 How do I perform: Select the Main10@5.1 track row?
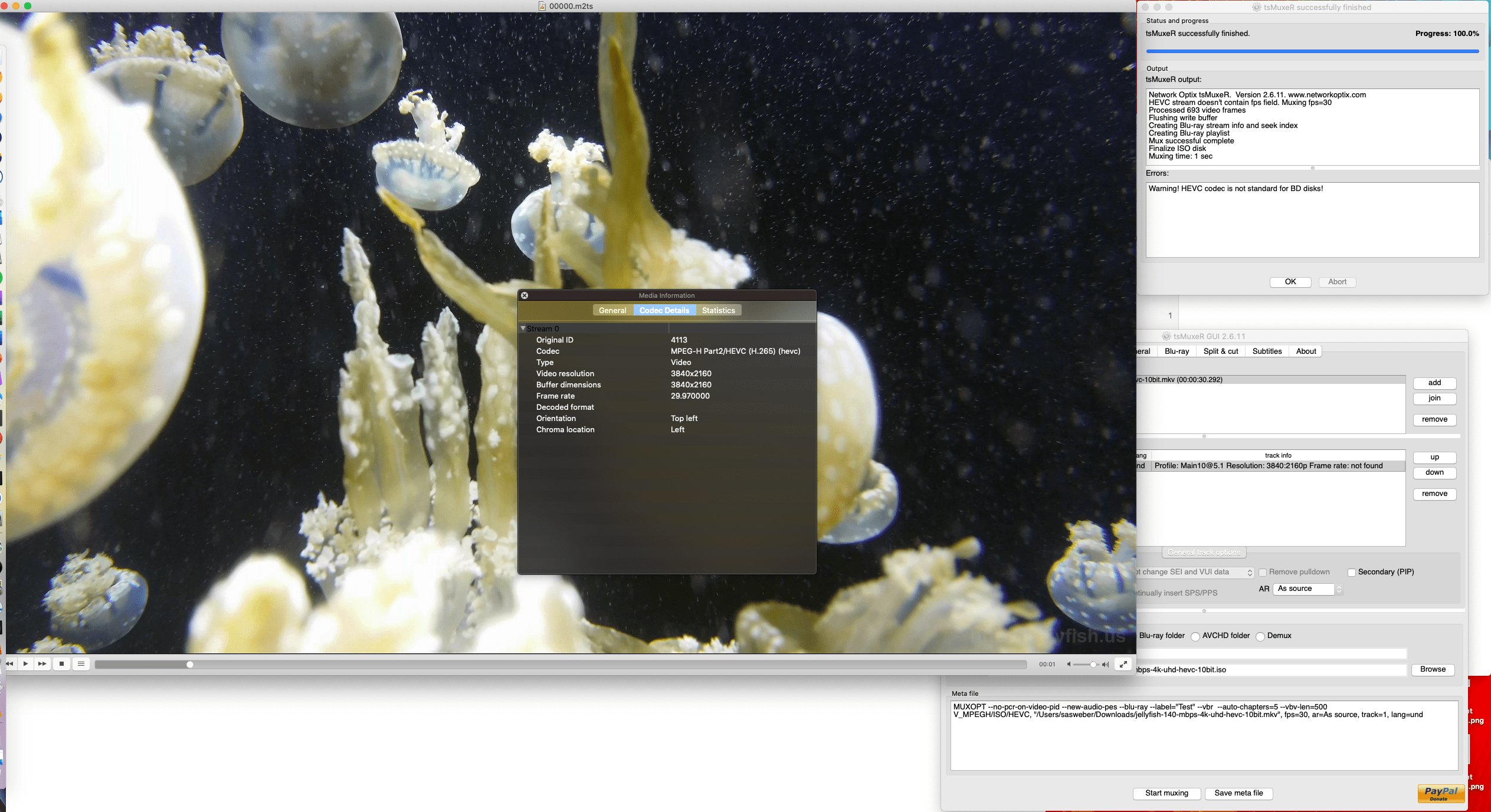(x=1271, y=466)
